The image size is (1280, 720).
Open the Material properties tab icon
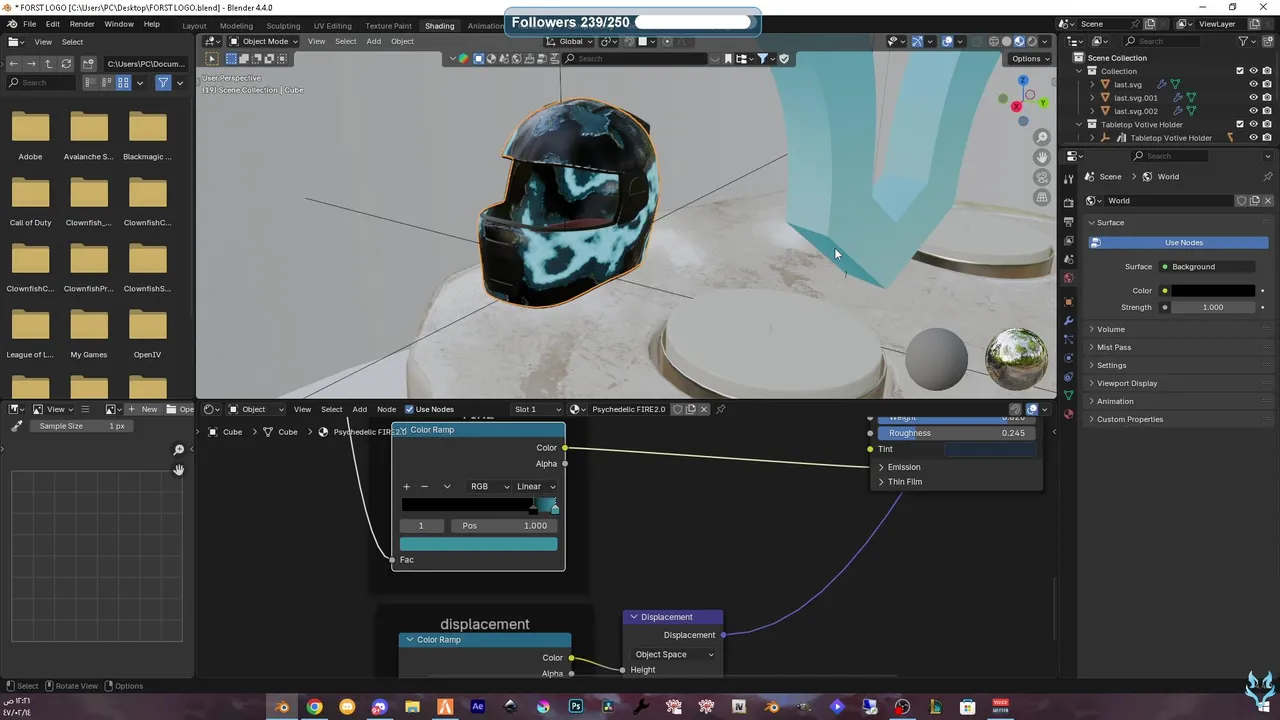click(1069, 414)
